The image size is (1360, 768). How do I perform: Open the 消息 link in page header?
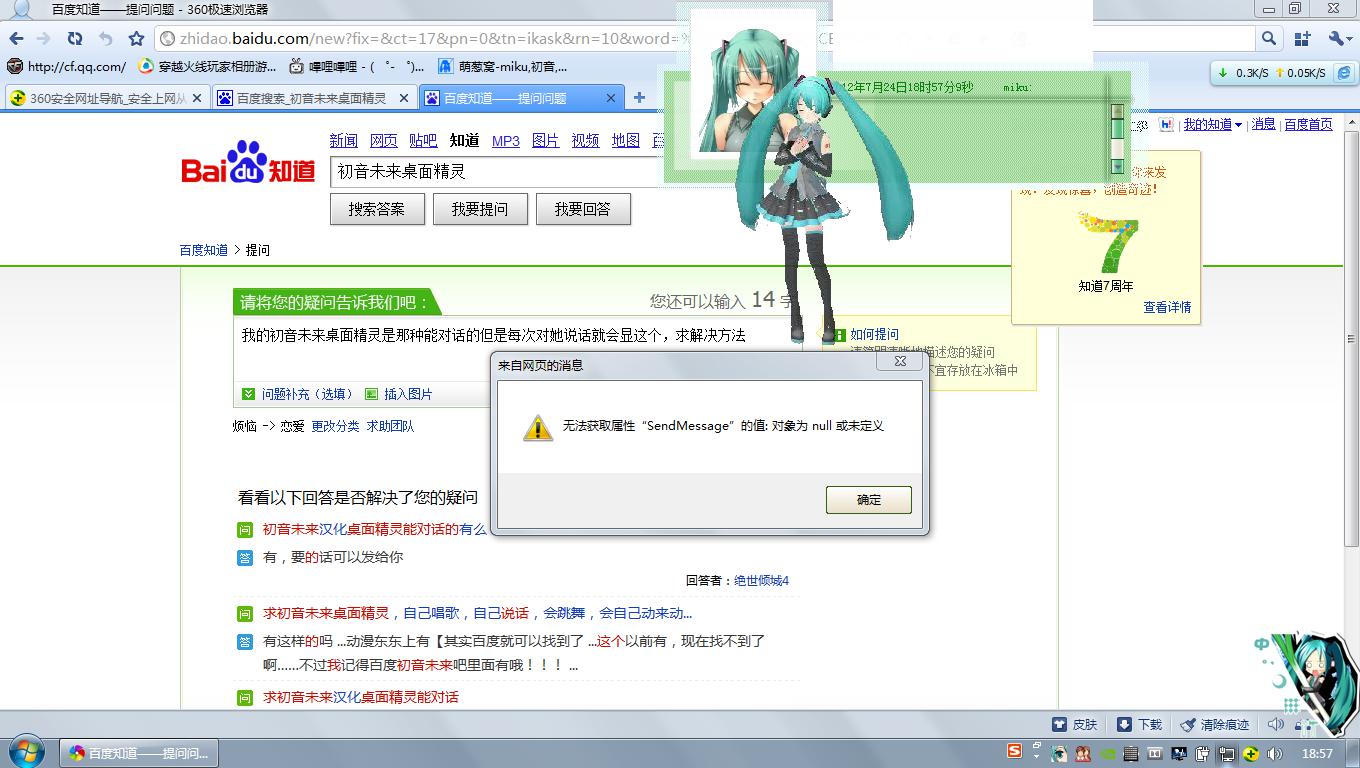[1264, 124]
